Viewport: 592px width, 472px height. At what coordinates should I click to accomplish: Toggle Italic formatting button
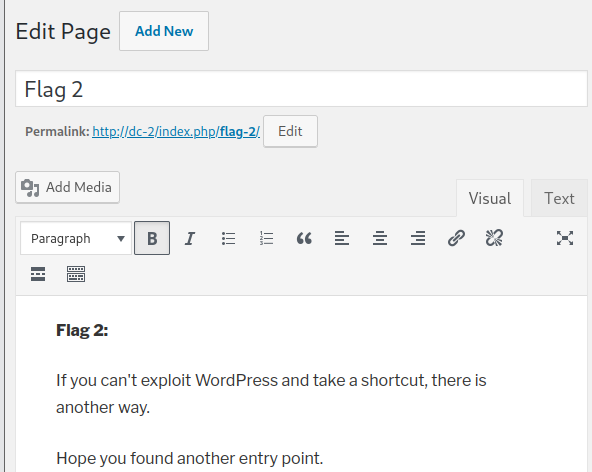coord(190,238)
